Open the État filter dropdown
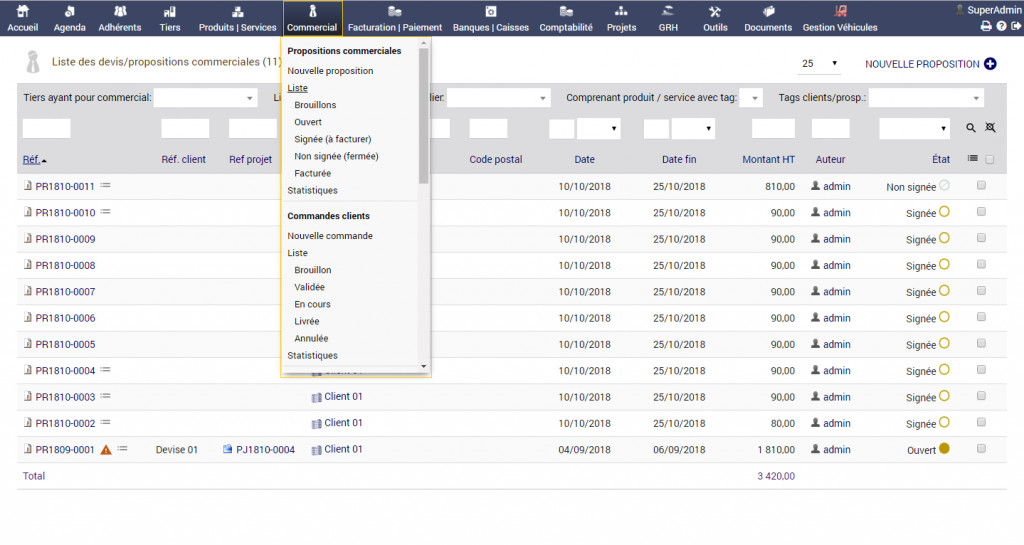This screenshot has height=545, width=1024. (x=914, y=129)
